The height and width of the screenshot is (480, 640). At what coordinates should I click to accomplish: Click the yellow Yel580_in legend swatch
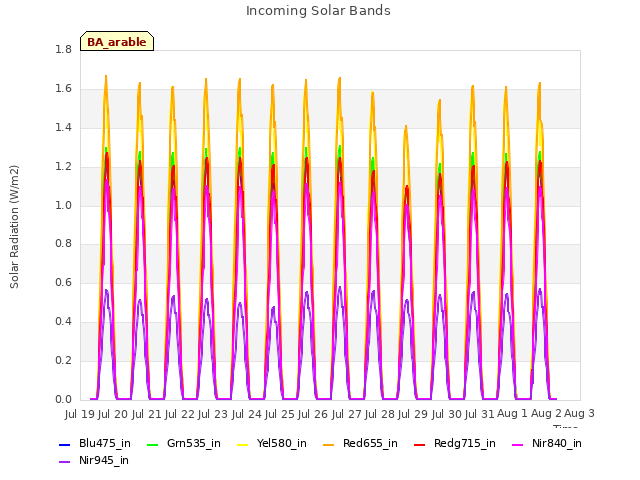(x=243, y=444)
